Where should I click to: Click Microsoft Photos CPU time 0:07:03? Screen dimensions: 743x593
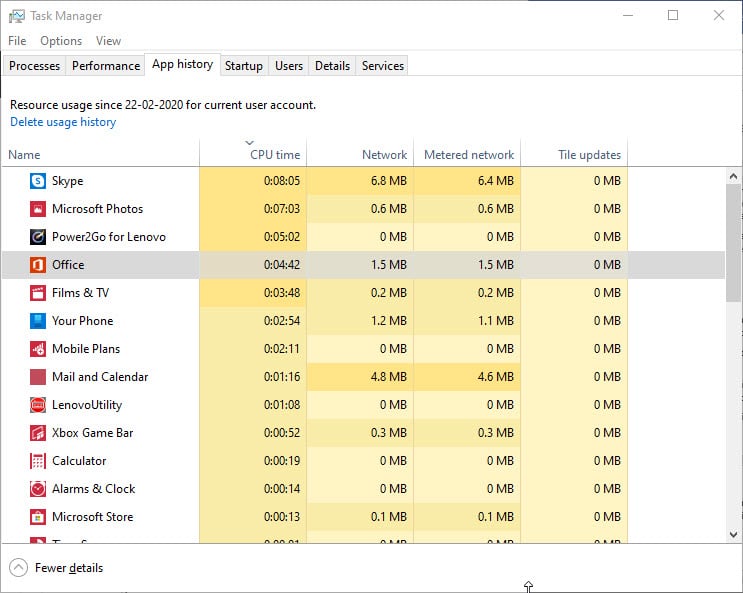pyautogui.click(x=282, y=209)
